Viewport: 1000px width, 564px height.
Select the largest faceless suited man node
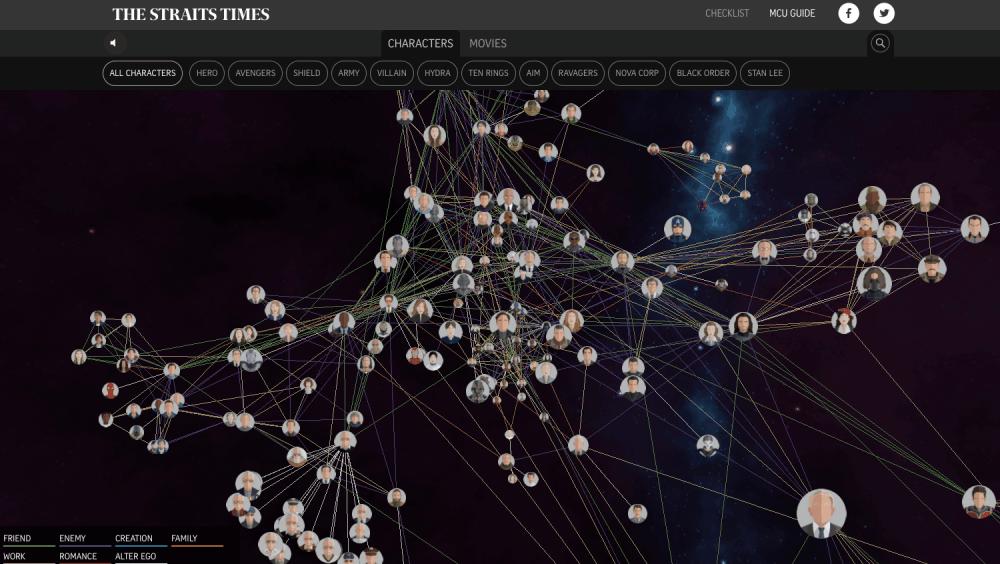[821, 514]
